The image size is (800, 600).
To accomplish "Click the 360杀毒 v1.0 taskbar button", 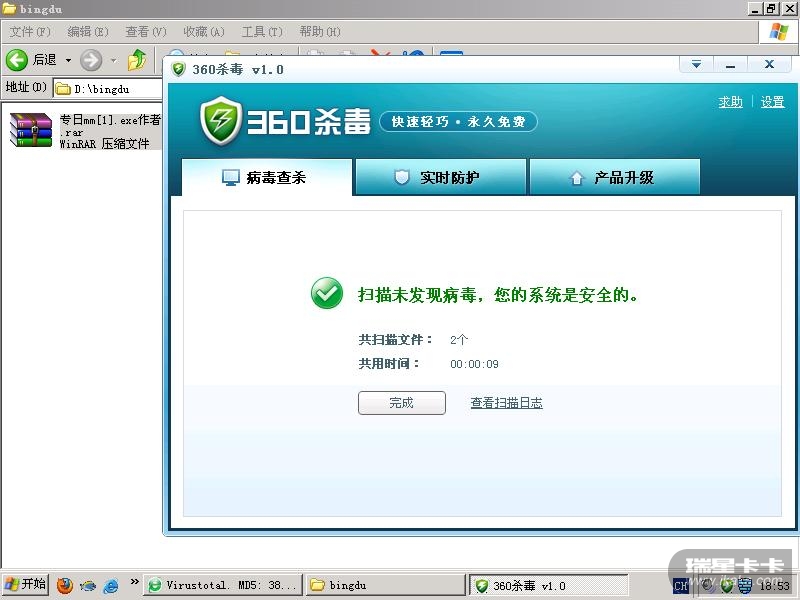I will [x=549, y=585].
